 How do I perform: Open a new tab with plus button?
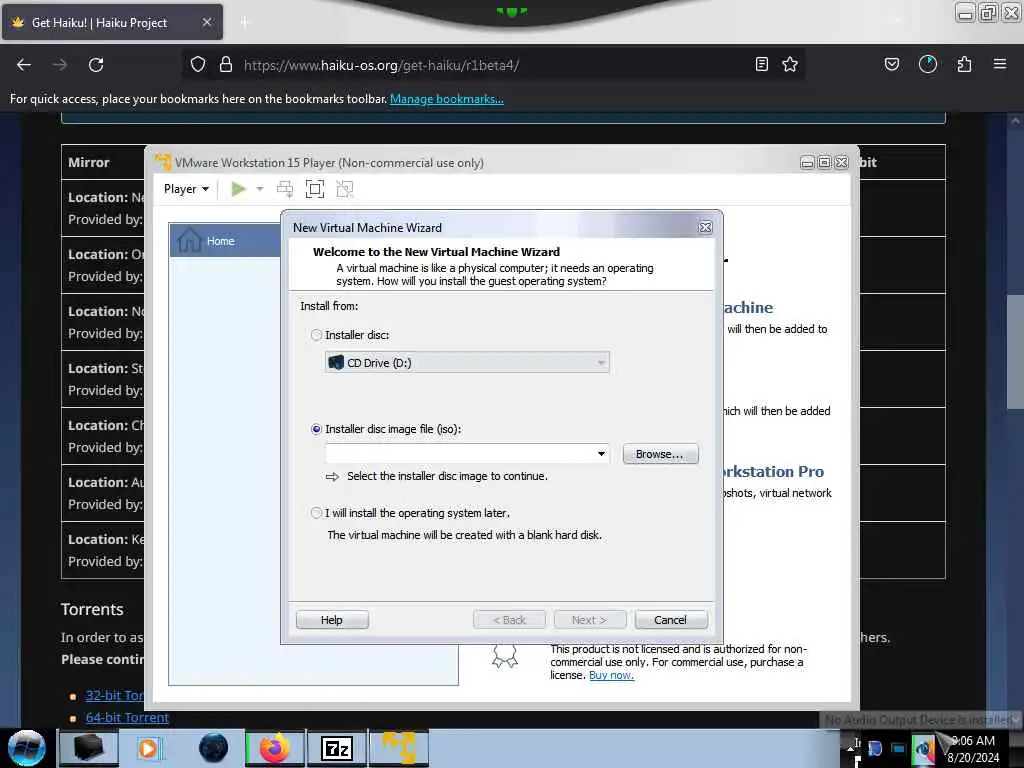tap(245, 23)
